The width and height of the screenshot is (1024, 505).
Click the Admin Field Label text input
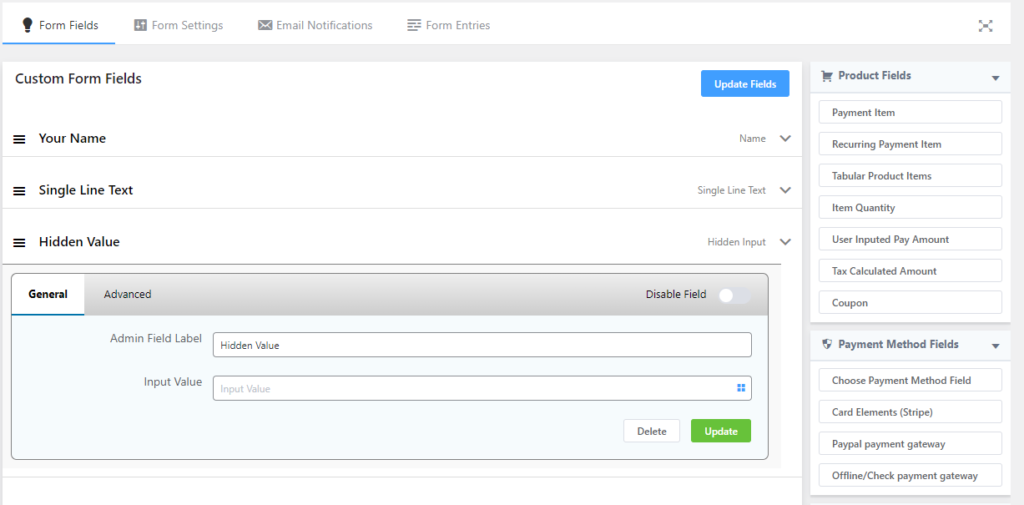pos(482,345)
